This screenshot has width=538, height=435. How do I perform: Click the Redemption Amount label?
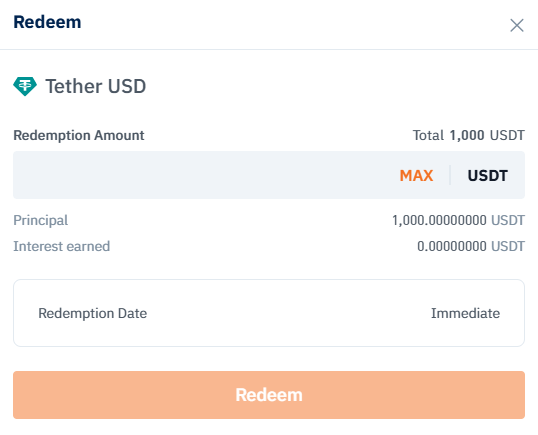(x=79, y=136)
